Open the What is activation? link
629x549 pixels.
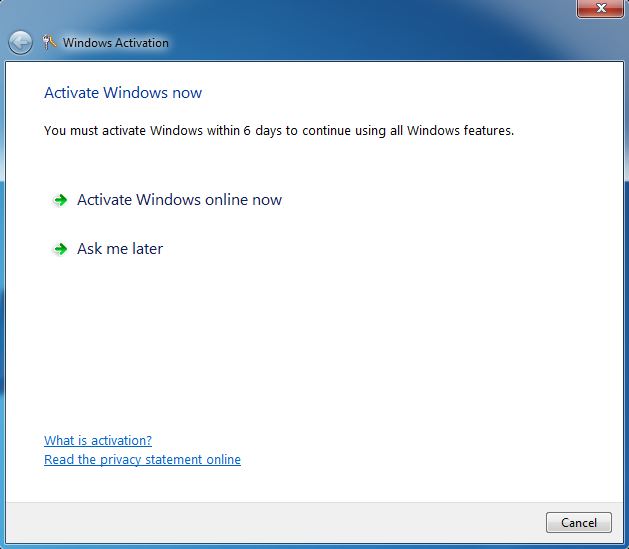[x=98, y=440]
